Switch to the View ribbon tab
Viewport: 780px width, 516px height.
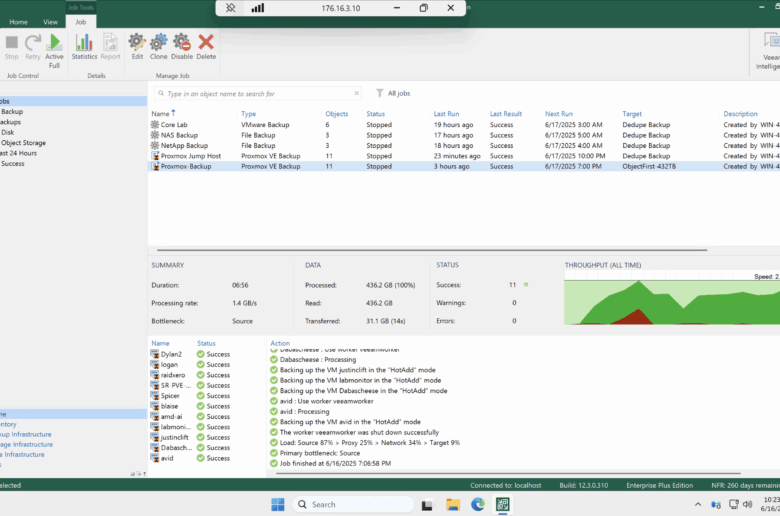tap(50, 22)
